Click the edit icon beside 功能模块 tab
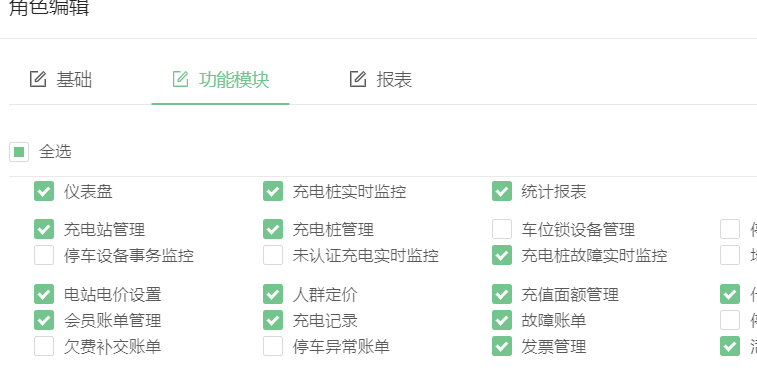Image resolution: width=757 pixels, height=374 pixels. coord(181,79)
